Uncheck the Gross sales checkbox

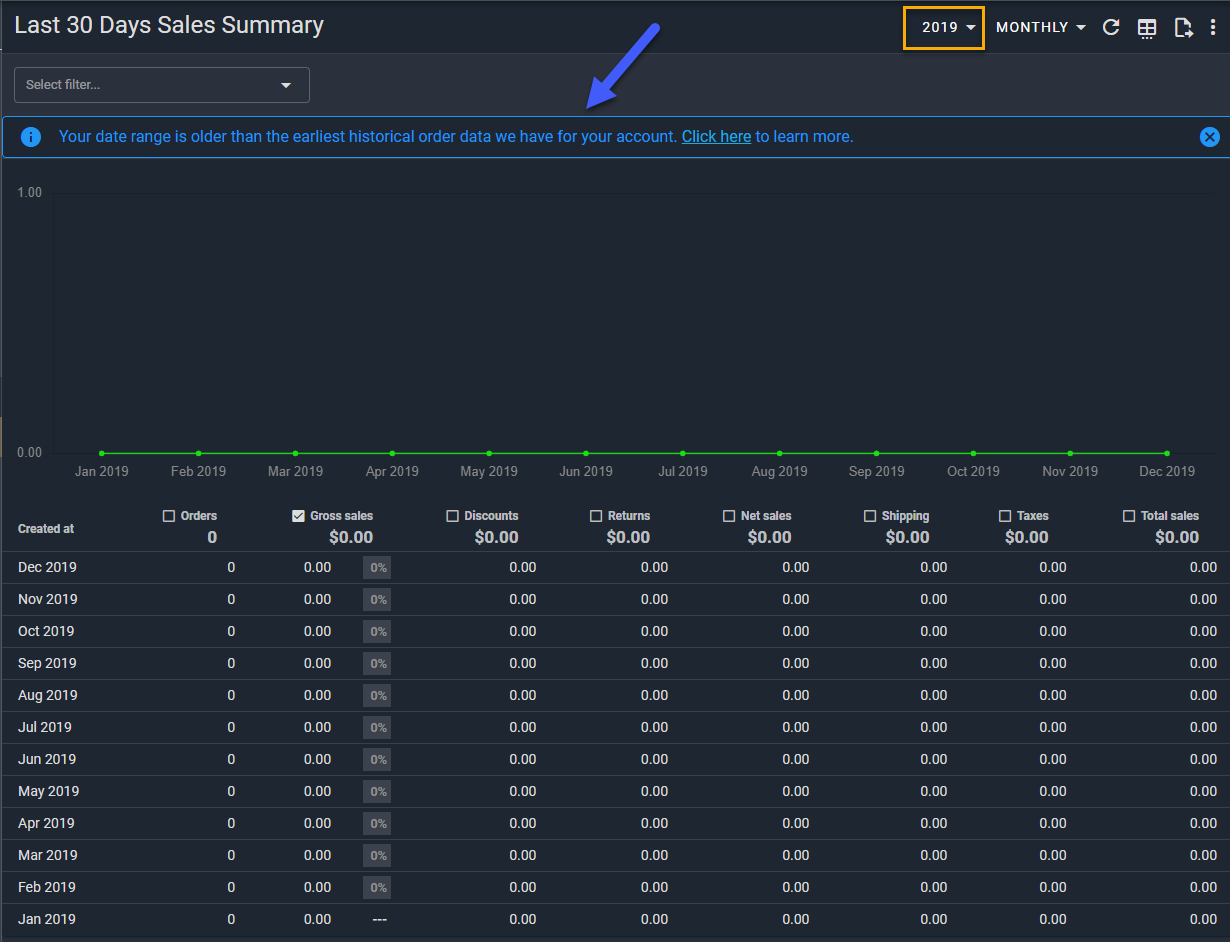pos(298,516)
